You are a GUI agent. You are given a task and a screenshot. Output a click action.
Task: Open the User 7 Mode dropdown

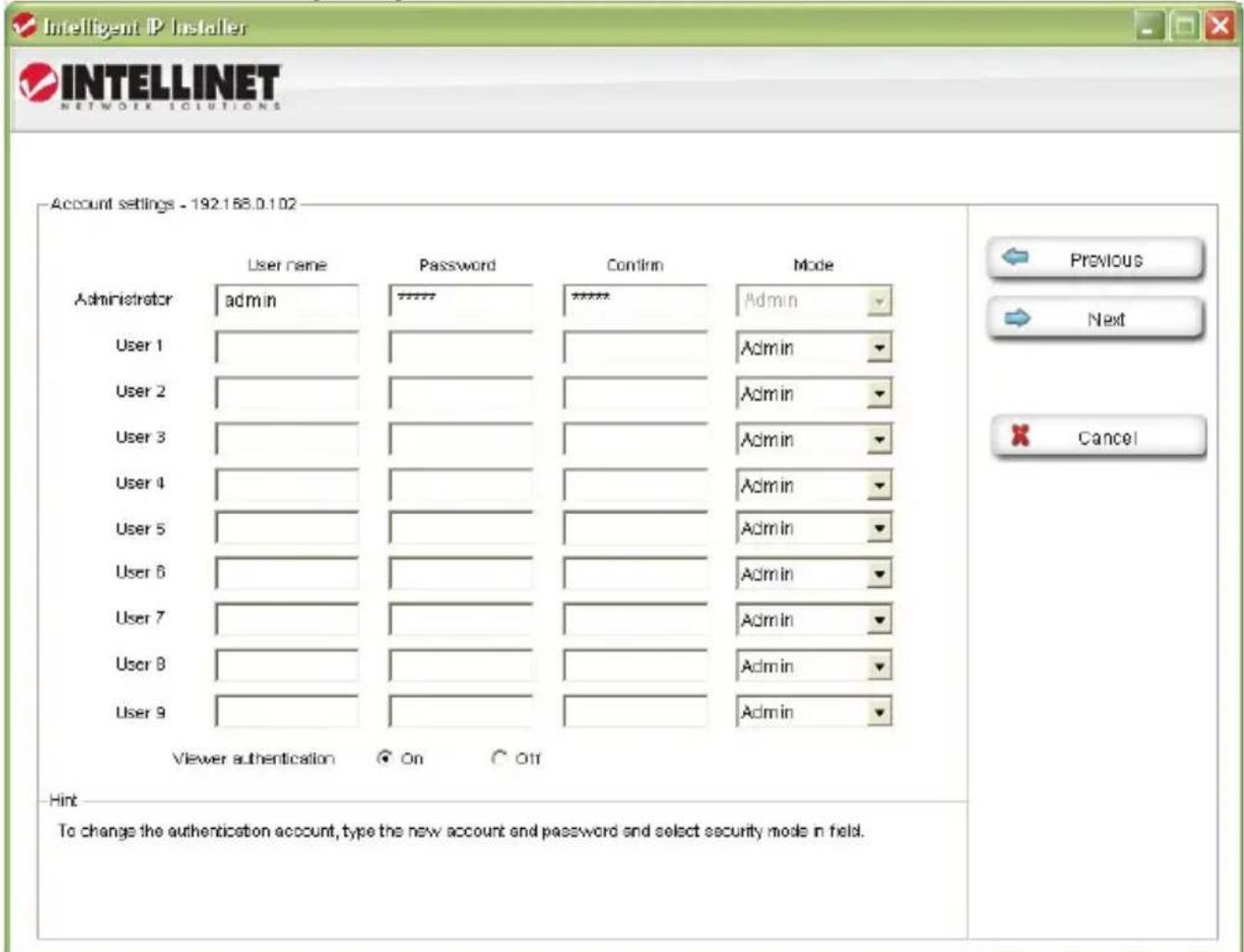coord(879,620)
